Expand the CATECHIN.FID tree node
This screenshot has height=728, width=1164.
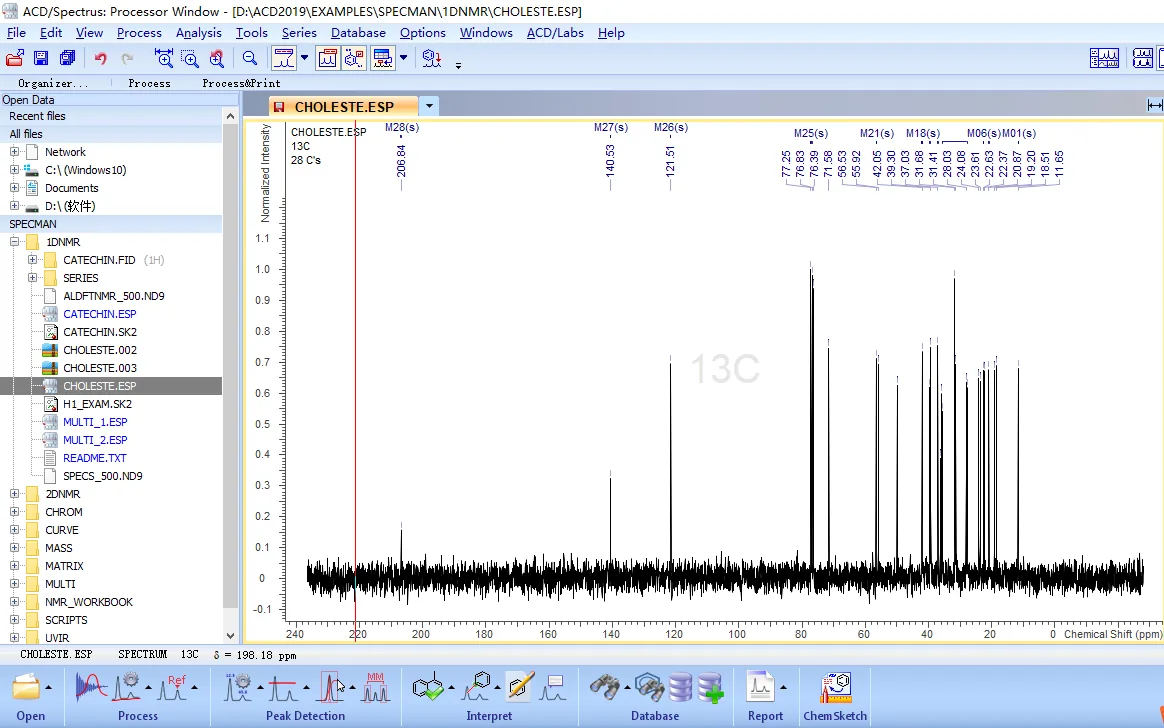[33, 260]
